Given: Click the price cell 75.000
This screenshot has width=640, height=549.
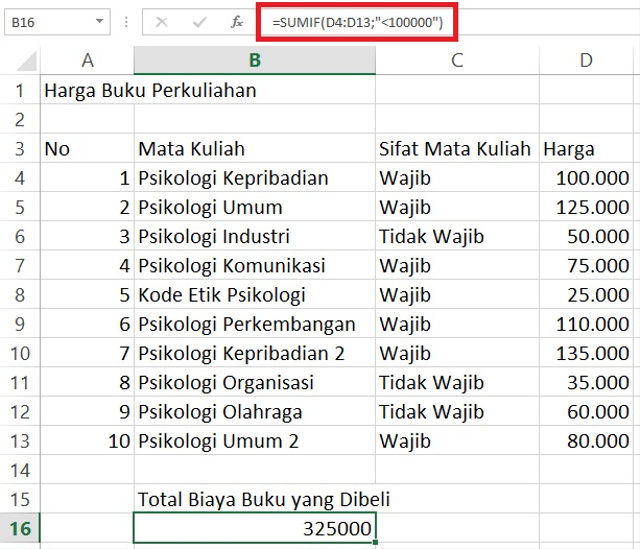Looking at the screenshot, I should tap(586, 266).
